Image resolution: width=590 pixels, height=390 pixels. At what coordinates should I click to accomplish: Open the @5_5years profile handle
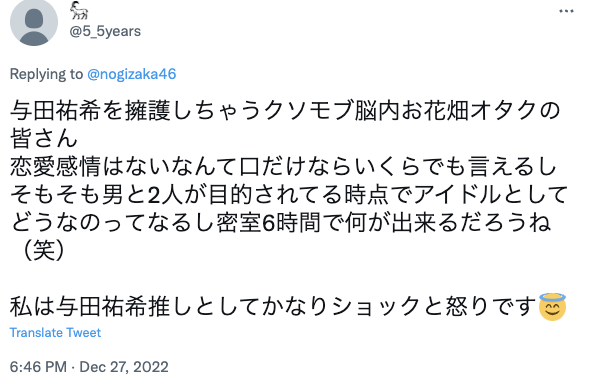[105, 31]
